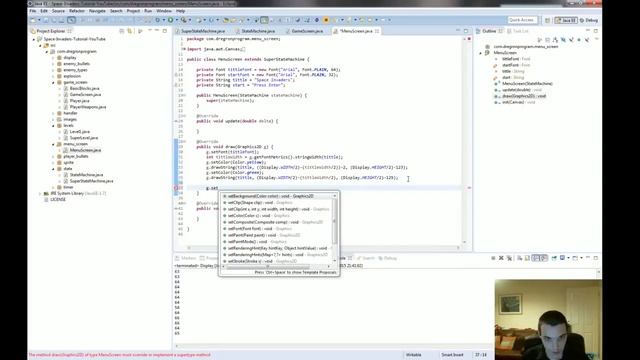Click the Quick Access search field
640x360 pixels.
click(522, 20)
